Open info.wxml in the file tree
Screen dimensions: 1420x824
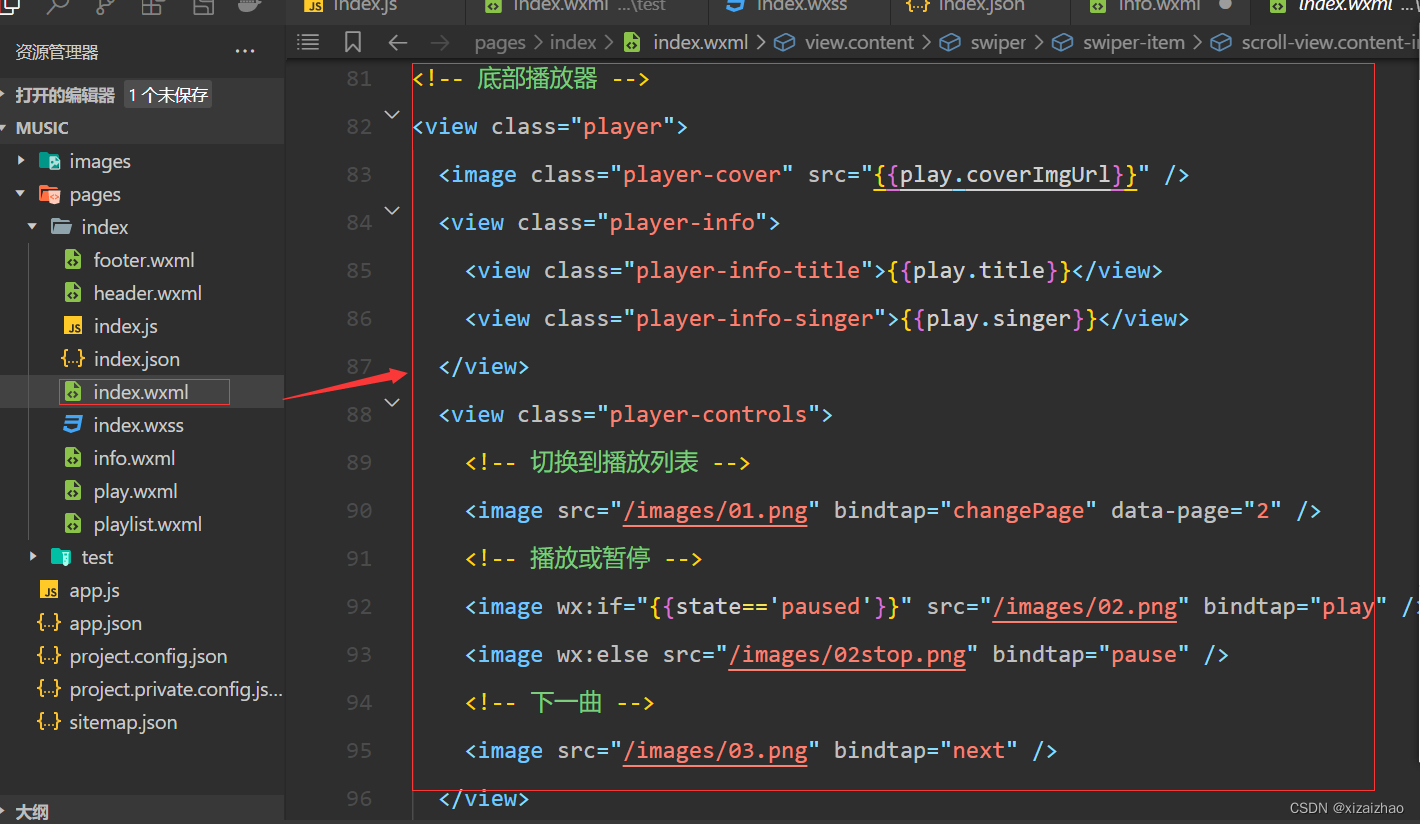[135, 458]
